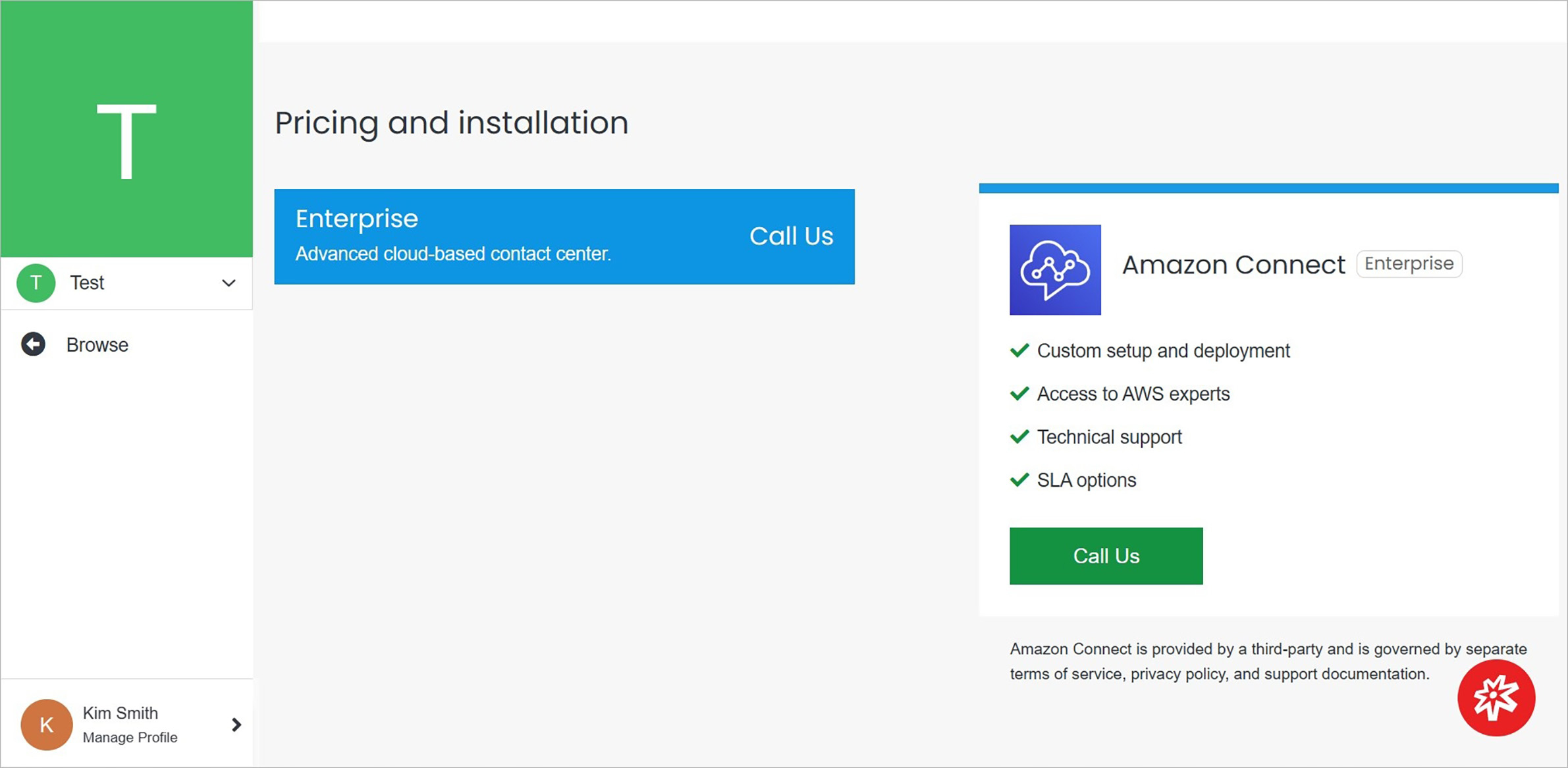Screen dimensions: 1568x768
Task: Click the checkmark beside Custom setup and deployment
Action: point(1019,350)
